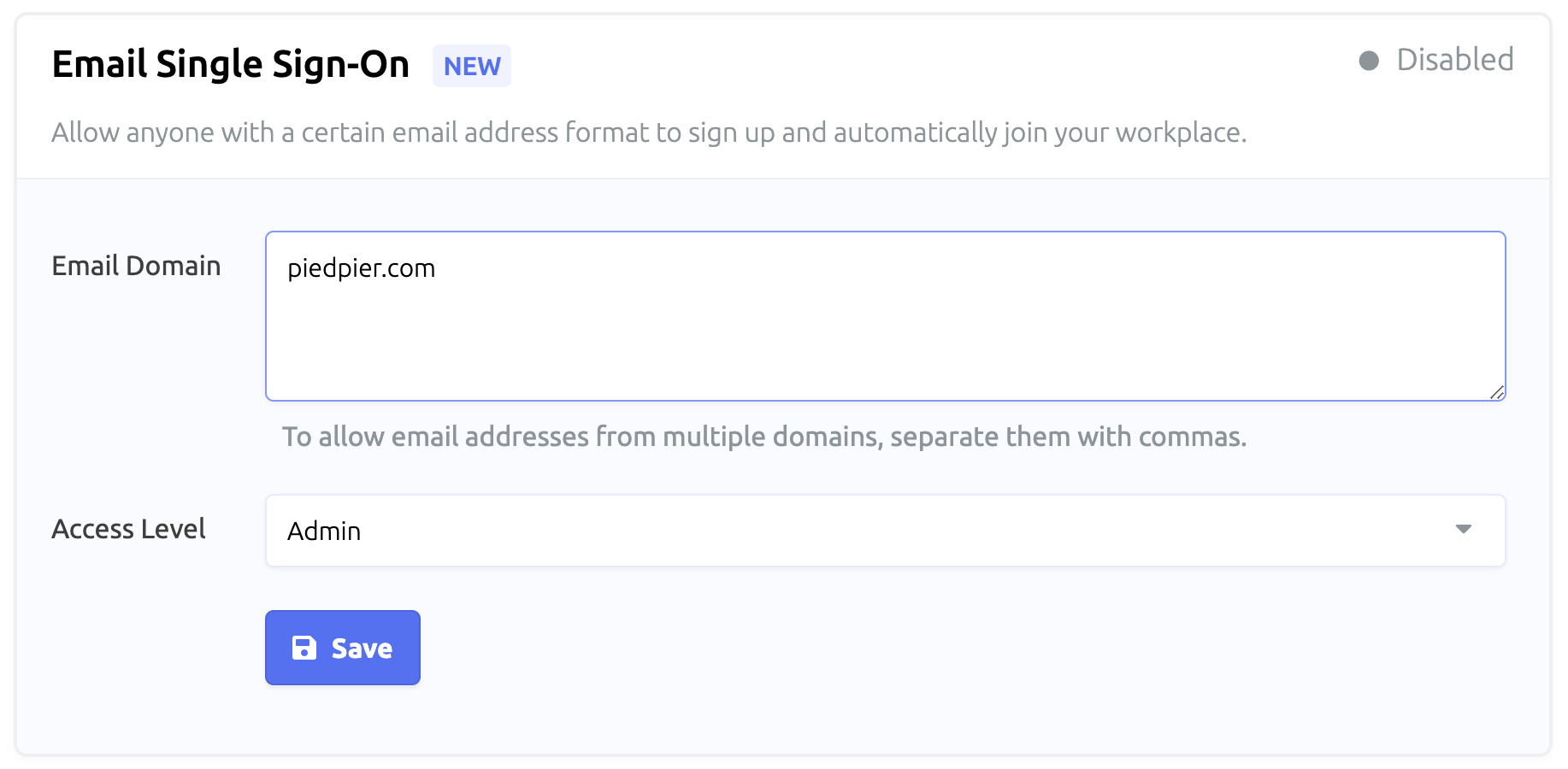Click the textarea resize grip corner

coord(1496,392)
